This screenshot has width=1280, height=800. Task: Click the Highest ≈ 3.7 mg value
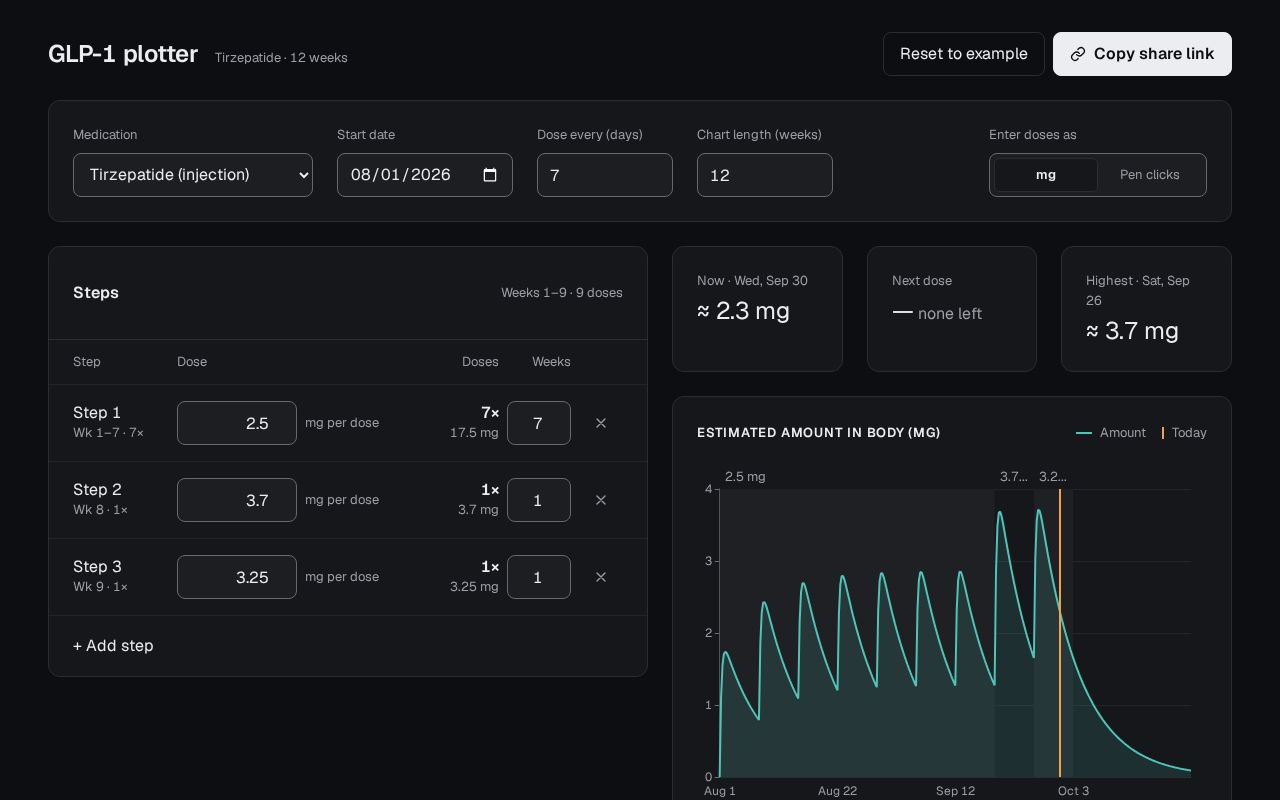pyautogui.click(x=1132, y=331)
